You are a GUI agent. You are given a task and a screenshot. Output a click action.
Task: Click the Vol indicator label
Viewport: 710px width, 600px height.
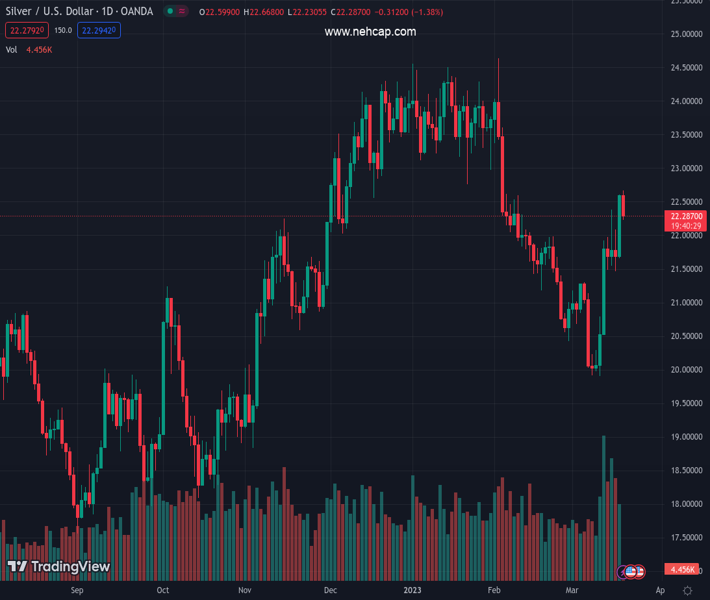[12, 49]
